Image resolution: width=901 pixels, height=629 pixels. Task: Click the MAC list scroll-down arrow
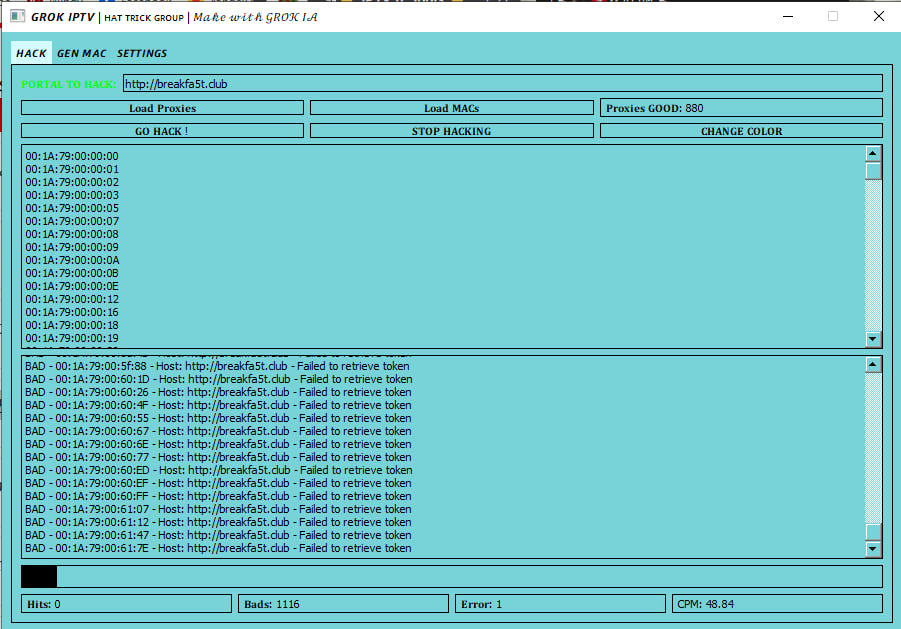click(x=872, y=339)
